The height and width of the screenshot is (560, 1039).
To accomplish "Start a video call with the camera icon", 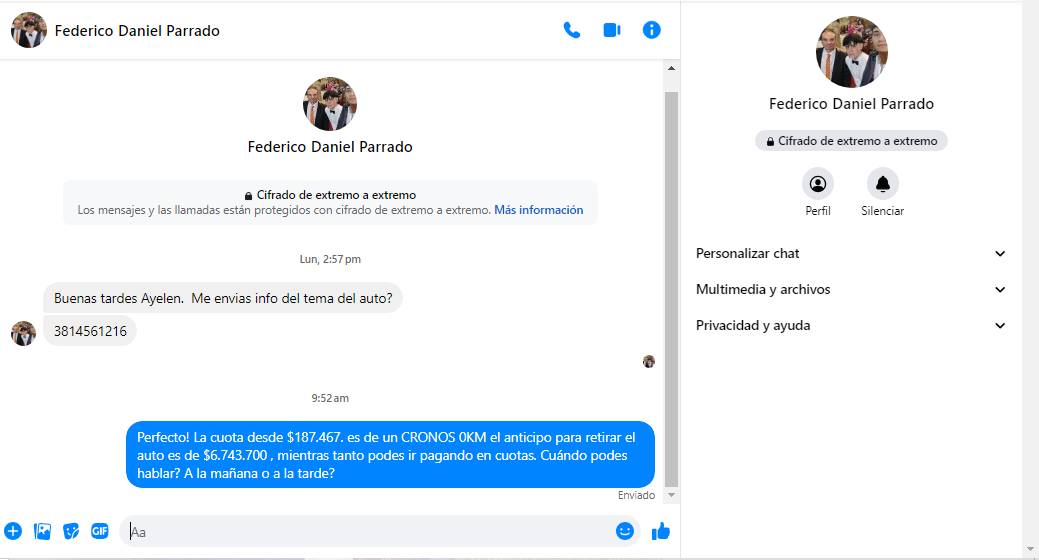I will [612, 30].
